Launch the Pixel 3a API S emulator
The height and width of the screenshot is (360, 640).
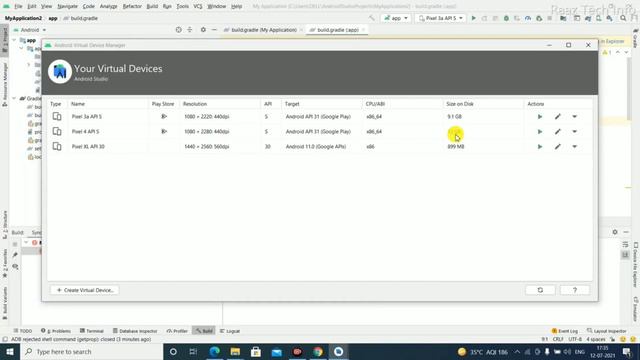540,117
